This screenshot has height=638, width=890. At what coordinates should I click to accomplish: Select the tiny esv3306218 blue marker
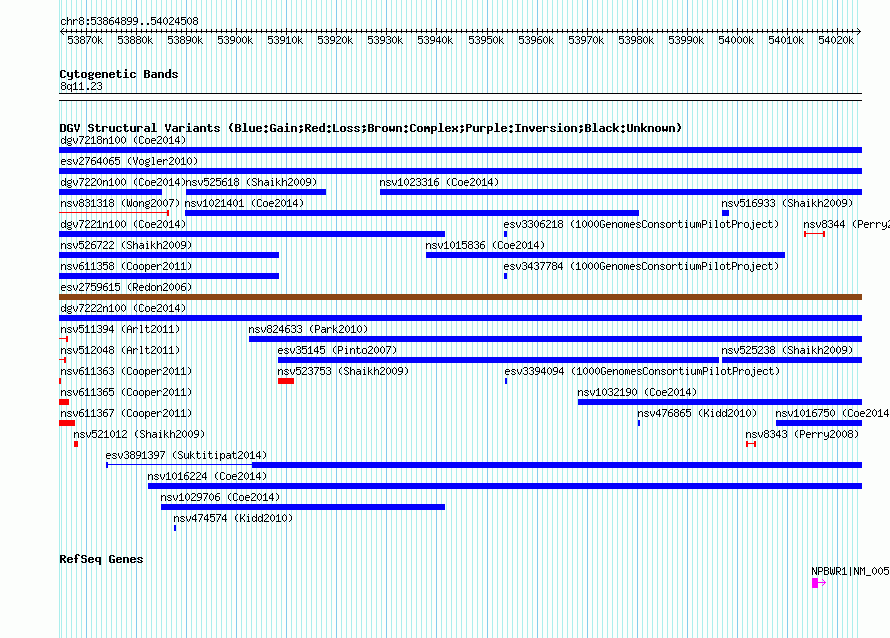(x=505, y=234)
